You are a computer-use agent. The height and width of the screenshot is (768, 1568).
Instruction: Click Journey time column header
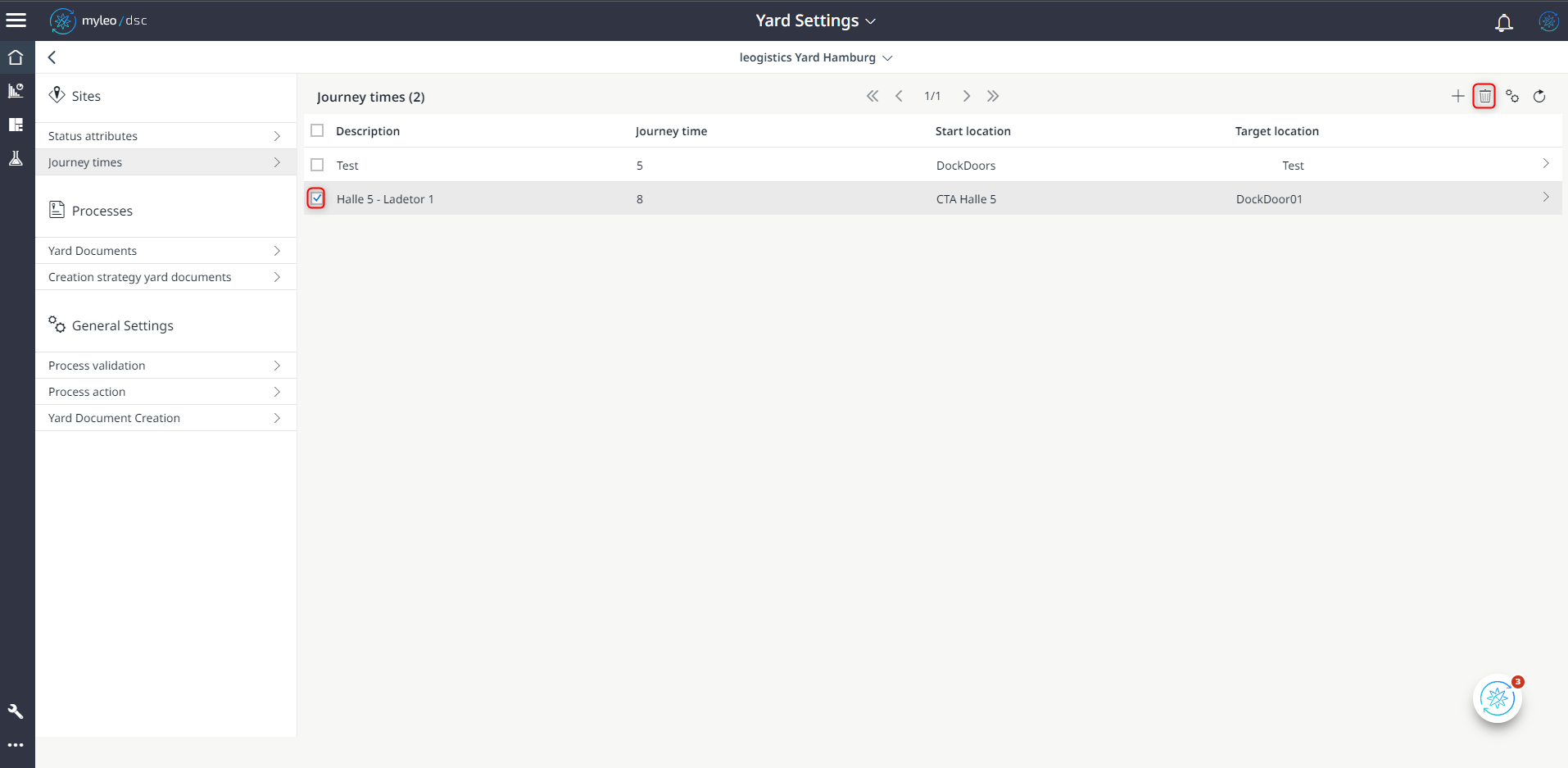(671, 131)
